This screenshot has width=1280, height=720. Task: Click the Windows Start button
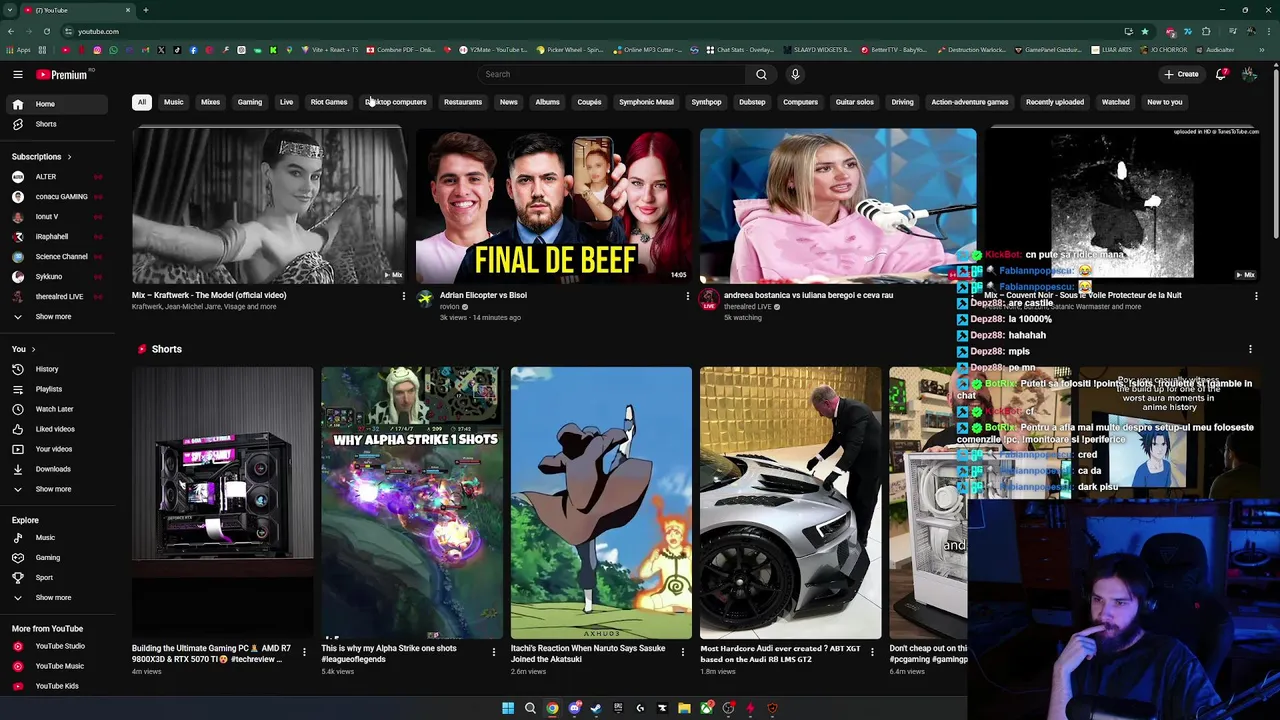tap(508, 708)
